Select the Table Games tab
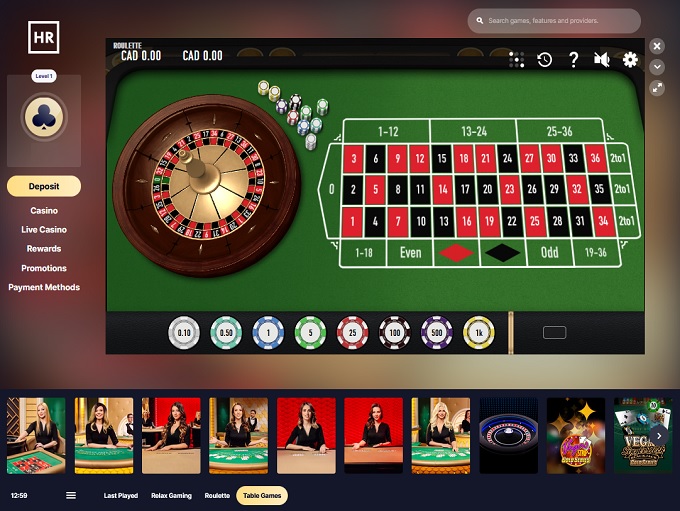This screenshot has height=511, width=680. [262, 495]
